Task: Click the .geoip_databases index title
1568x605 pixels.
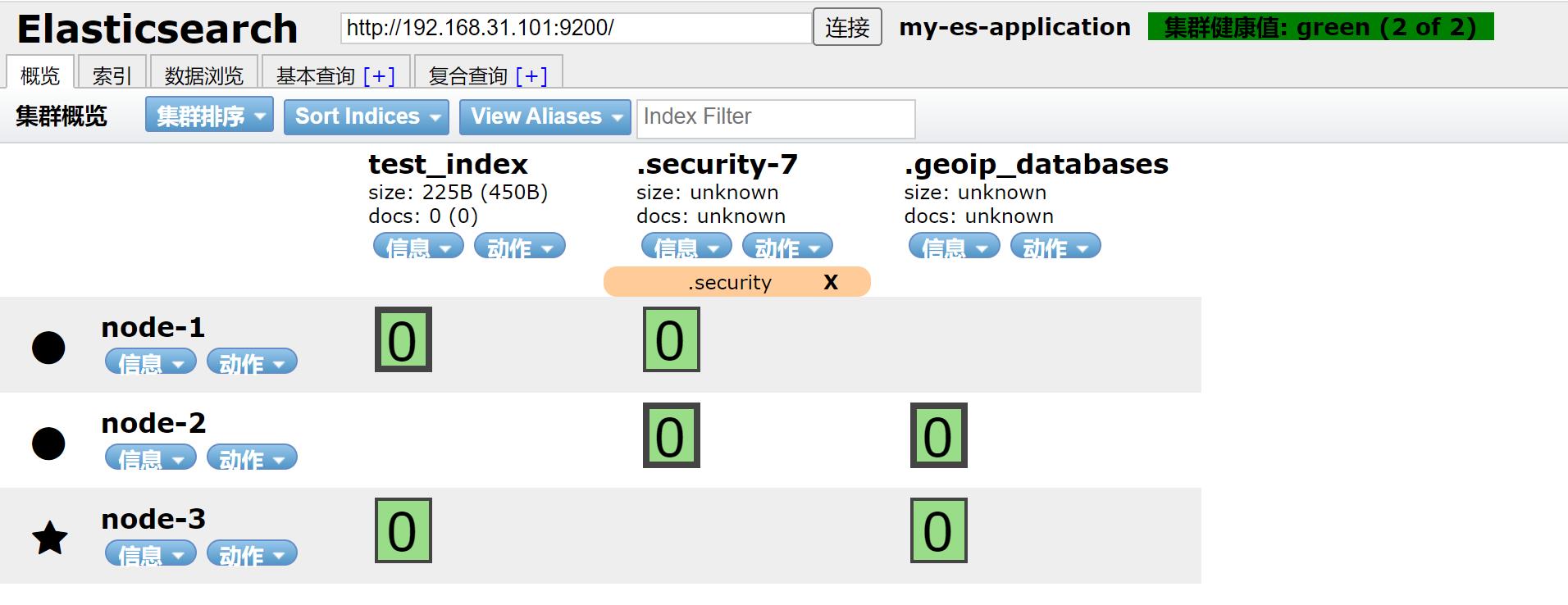Action: 1037,163
